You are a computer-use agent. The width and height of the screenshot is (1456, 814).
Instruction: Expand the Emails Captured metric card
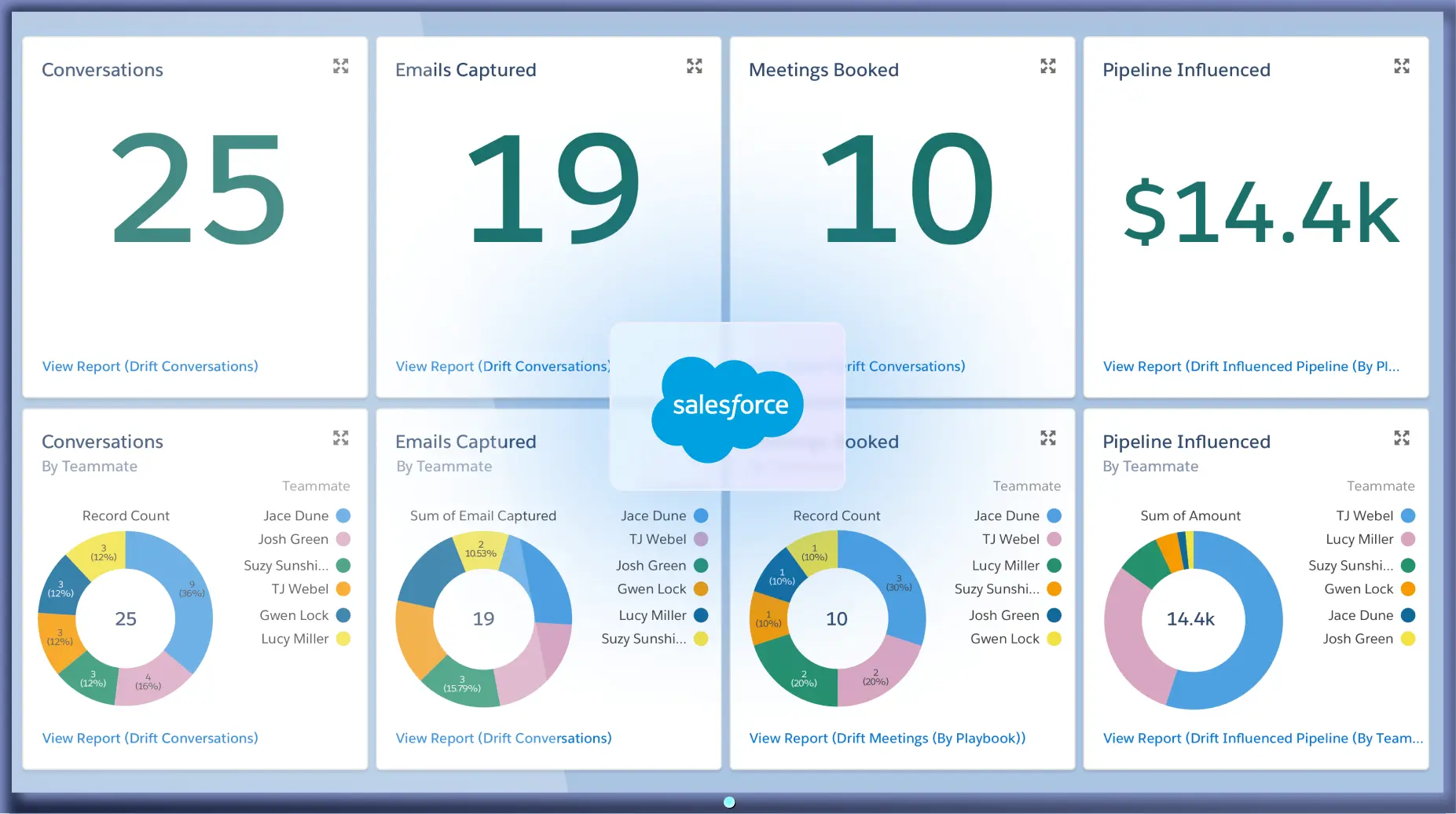[x=695, y=66]
